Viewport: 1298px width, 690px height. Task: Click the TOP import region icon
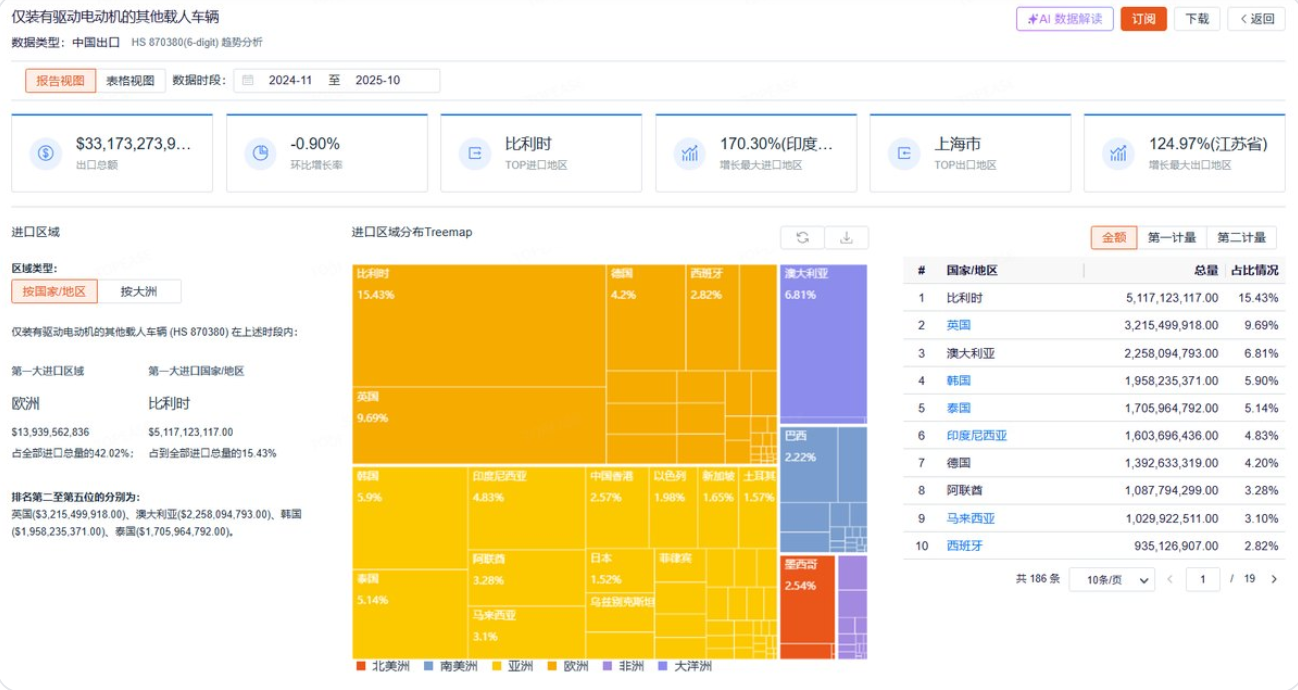475,153
